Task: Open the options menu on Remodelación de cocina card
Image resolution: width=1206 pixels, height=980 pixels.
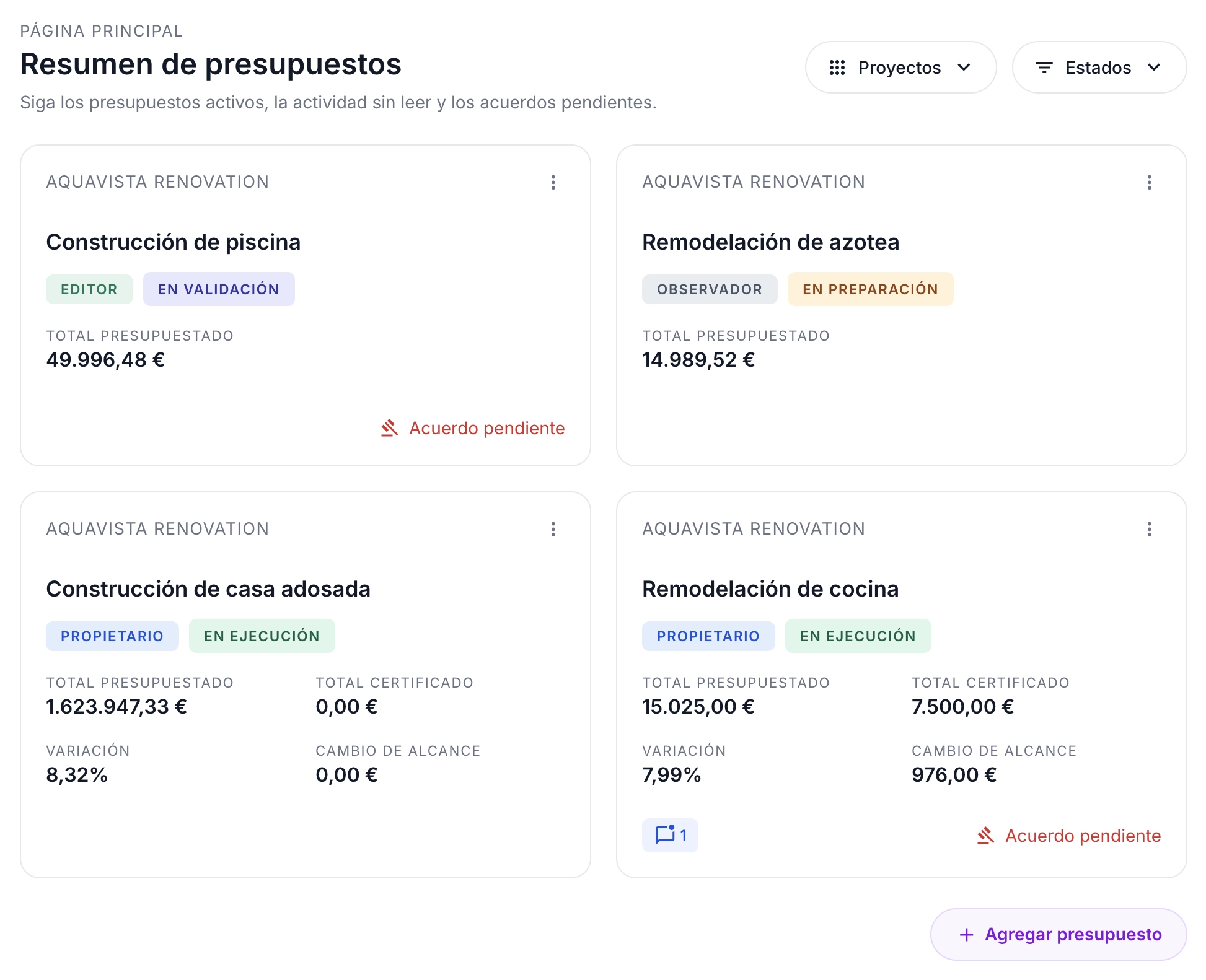Action: click(x=1150, y=528)
